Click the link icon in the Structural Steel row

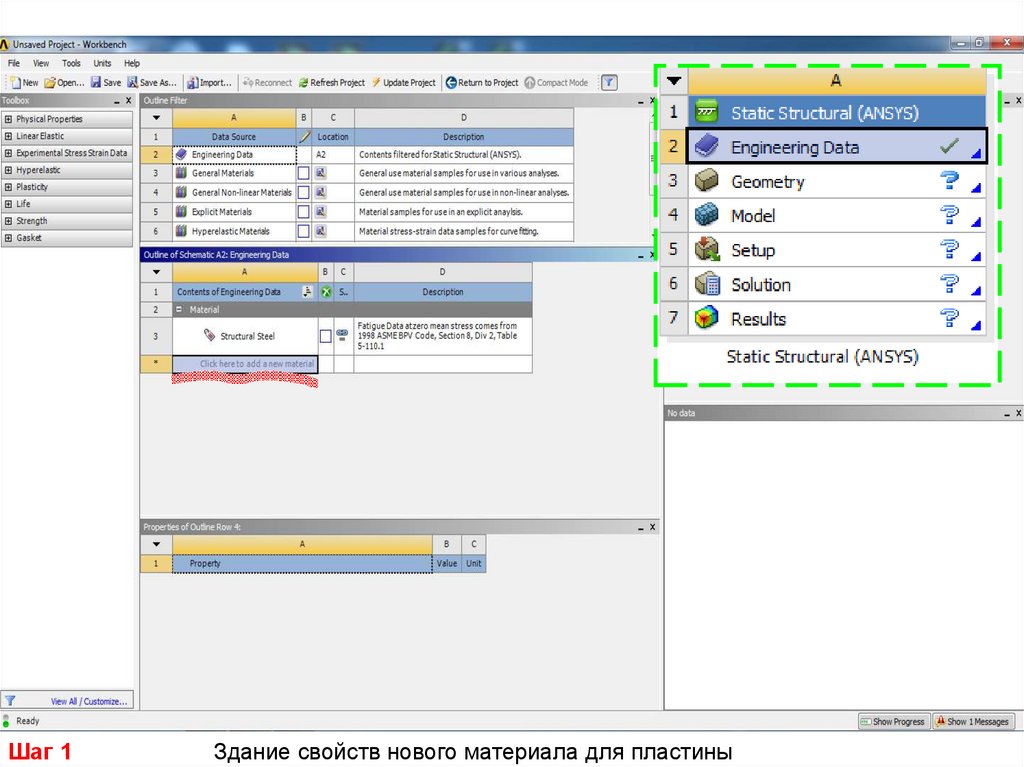click(342, 333)
